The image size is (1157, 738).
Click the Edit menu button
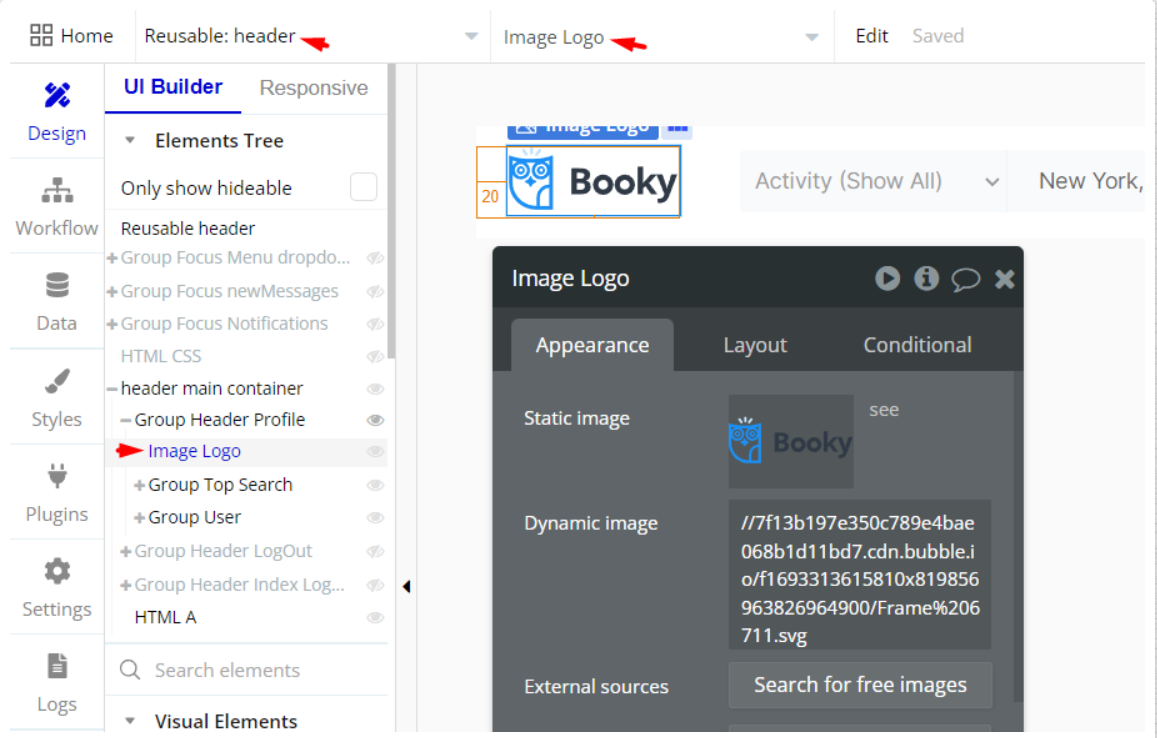pos(871,36)
